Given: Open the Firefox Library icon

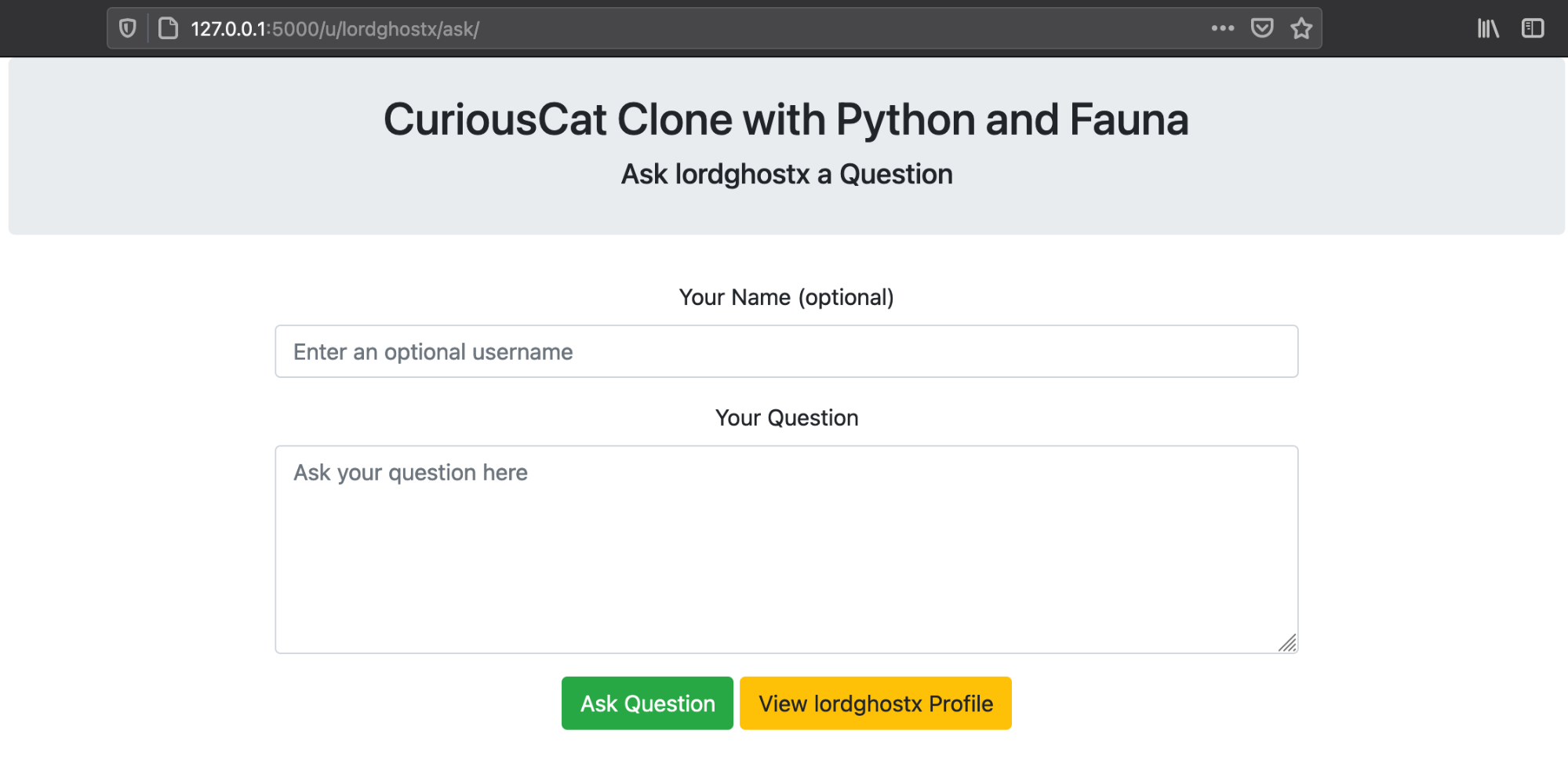Looking at the screenshot, I should [1487, 28].
